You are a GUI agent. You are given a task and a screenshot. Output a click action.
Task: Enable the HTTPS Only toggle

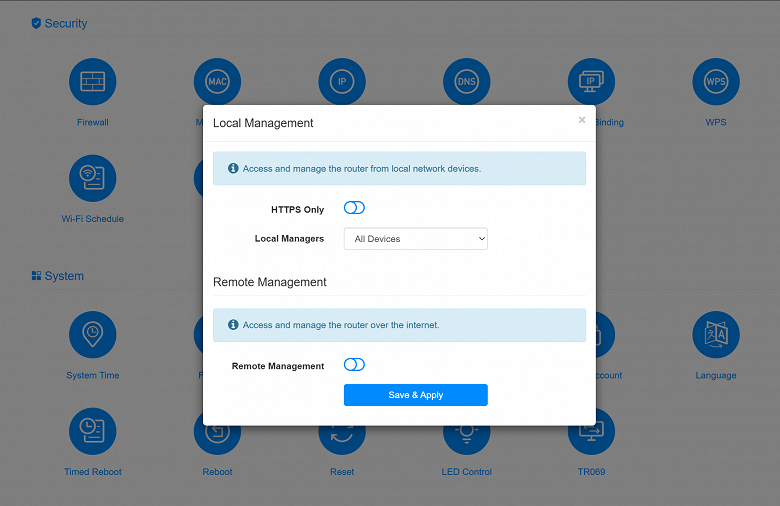point(354,208)
